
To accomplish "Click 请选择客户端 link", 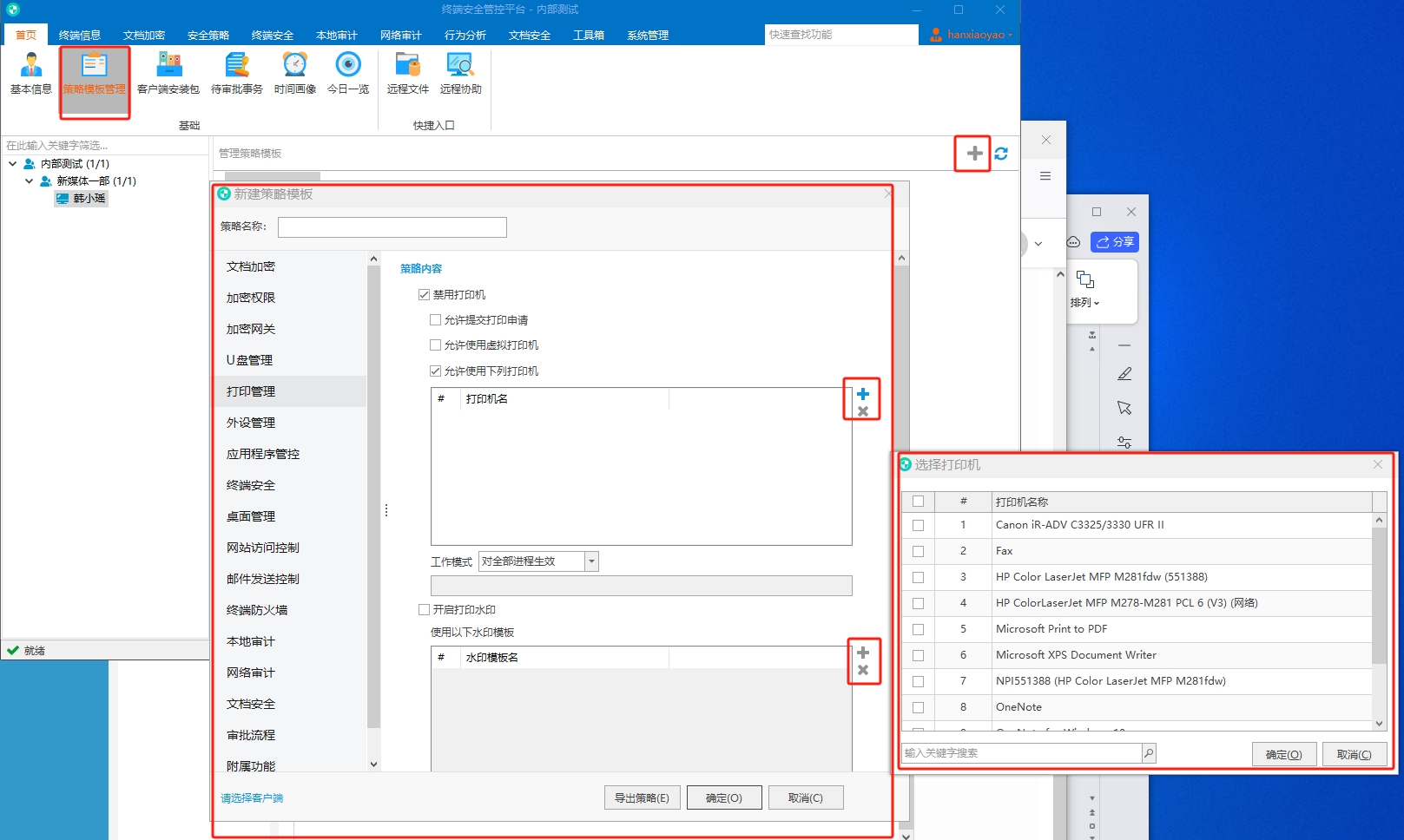I will (x=252, y=798).
